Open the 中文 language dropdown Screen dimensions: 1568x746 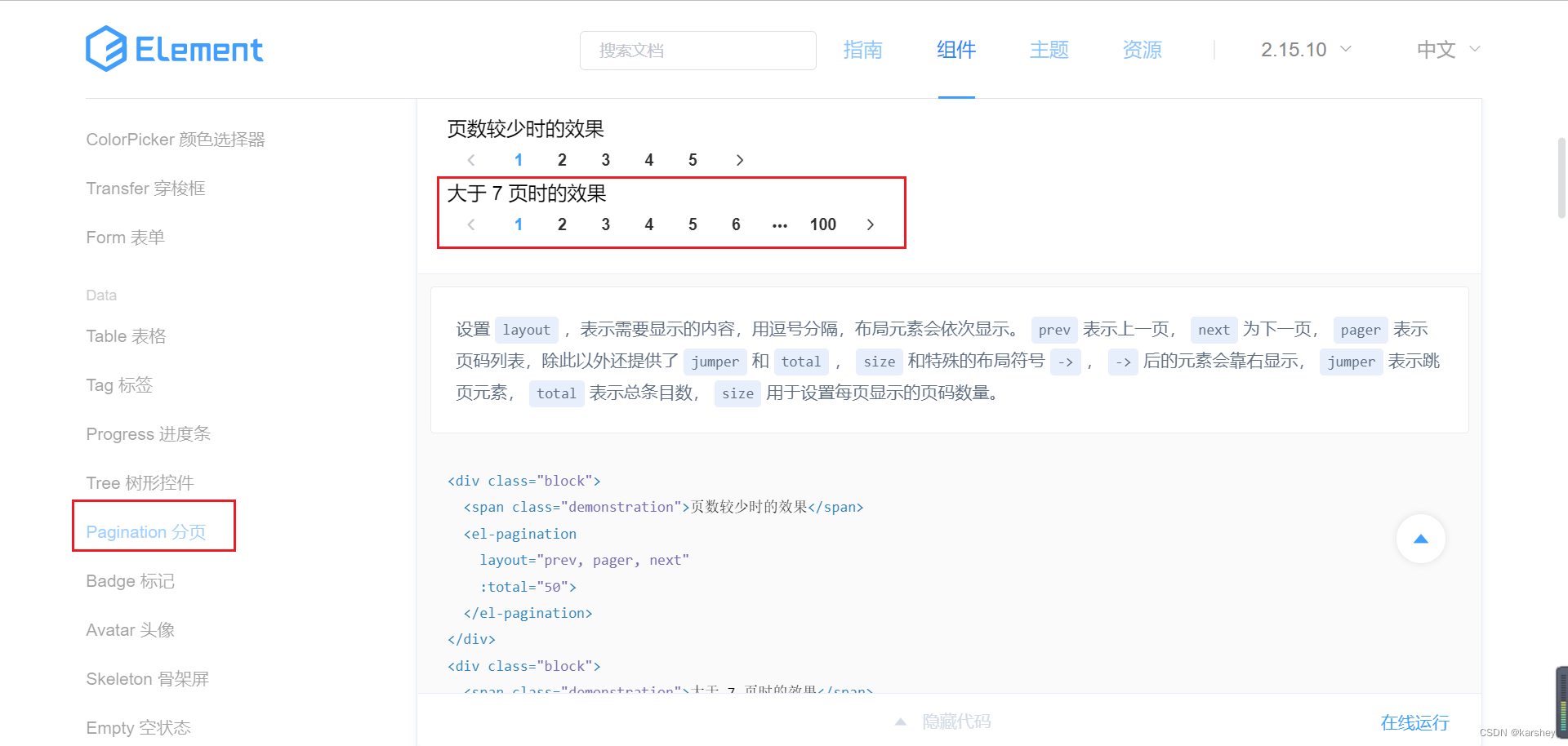tap(1449, 50)
